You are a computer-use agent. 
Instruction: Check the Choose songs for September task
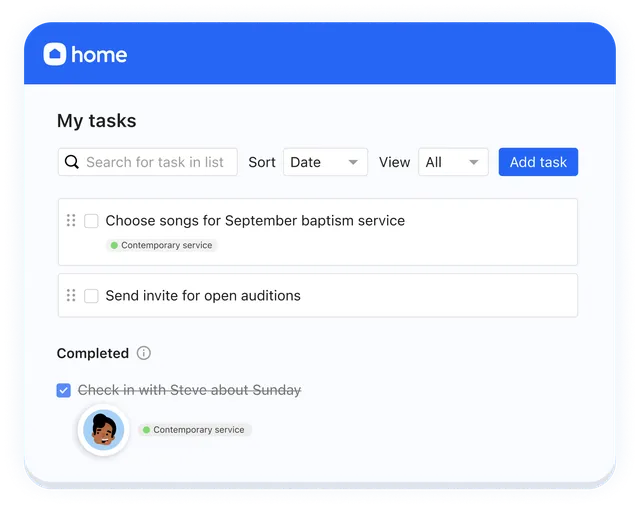[x=91, y=220]
